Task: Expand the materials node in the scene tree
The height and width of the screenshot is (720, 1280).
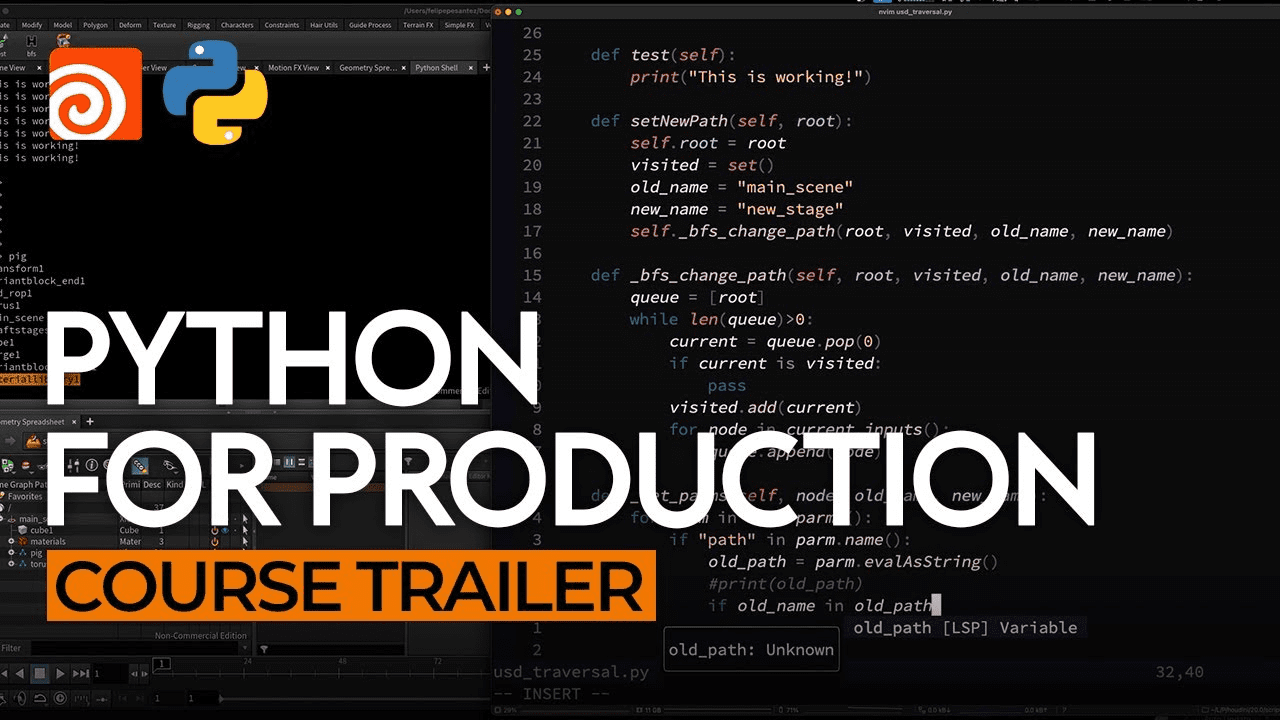Action: click(x=11, y=541)
